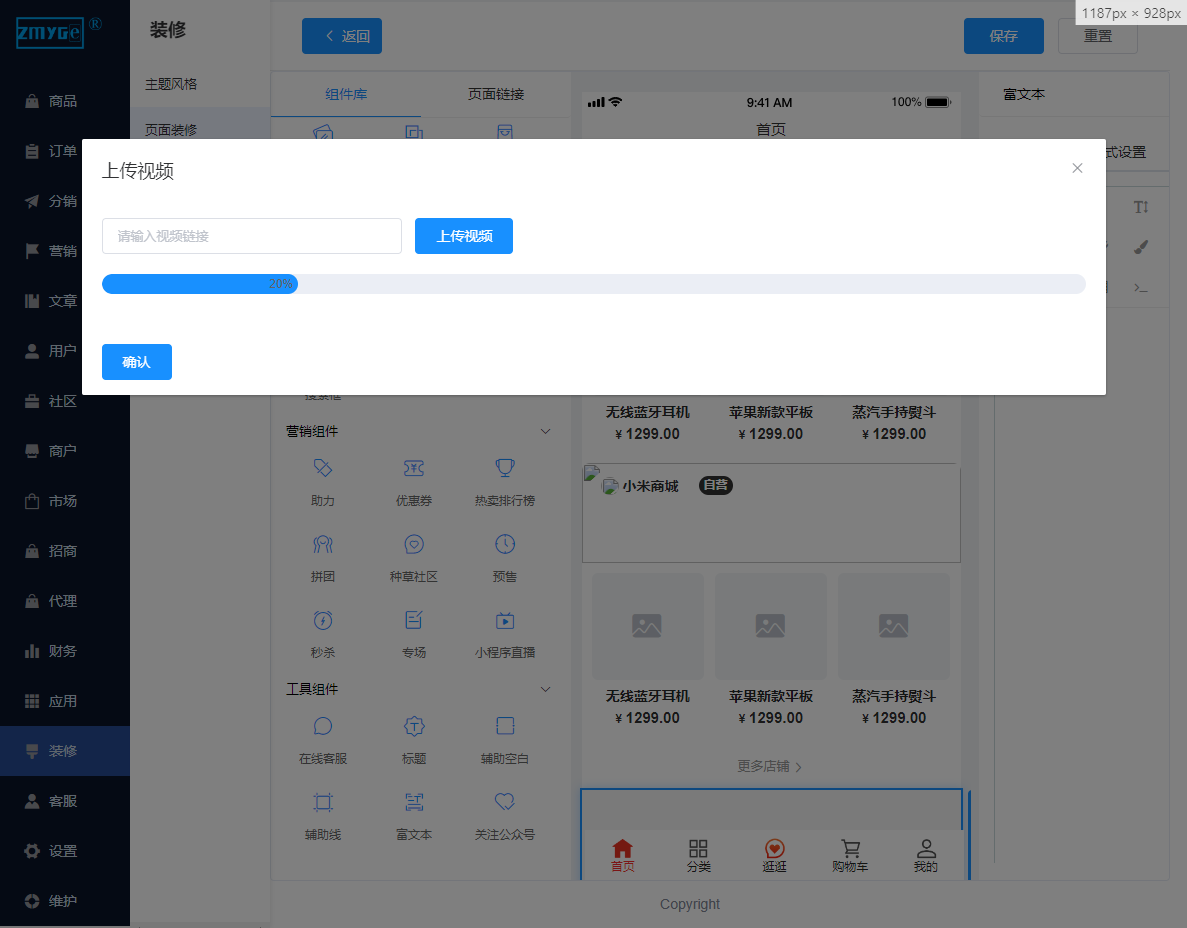Click the 无线蓝牙耳机 product image placeholder

(x=647, y=626)
